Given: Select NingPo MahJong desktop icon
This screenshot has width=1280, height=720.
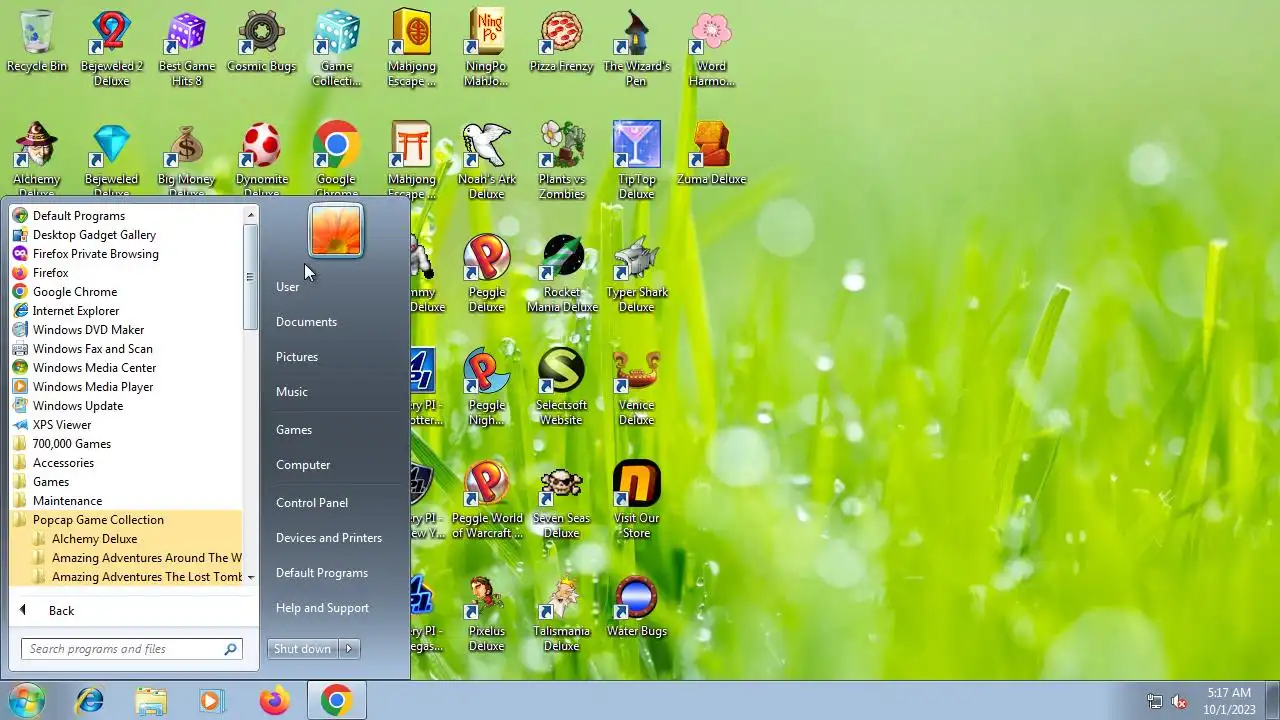Looking at the screenshot, I should 487,48.
